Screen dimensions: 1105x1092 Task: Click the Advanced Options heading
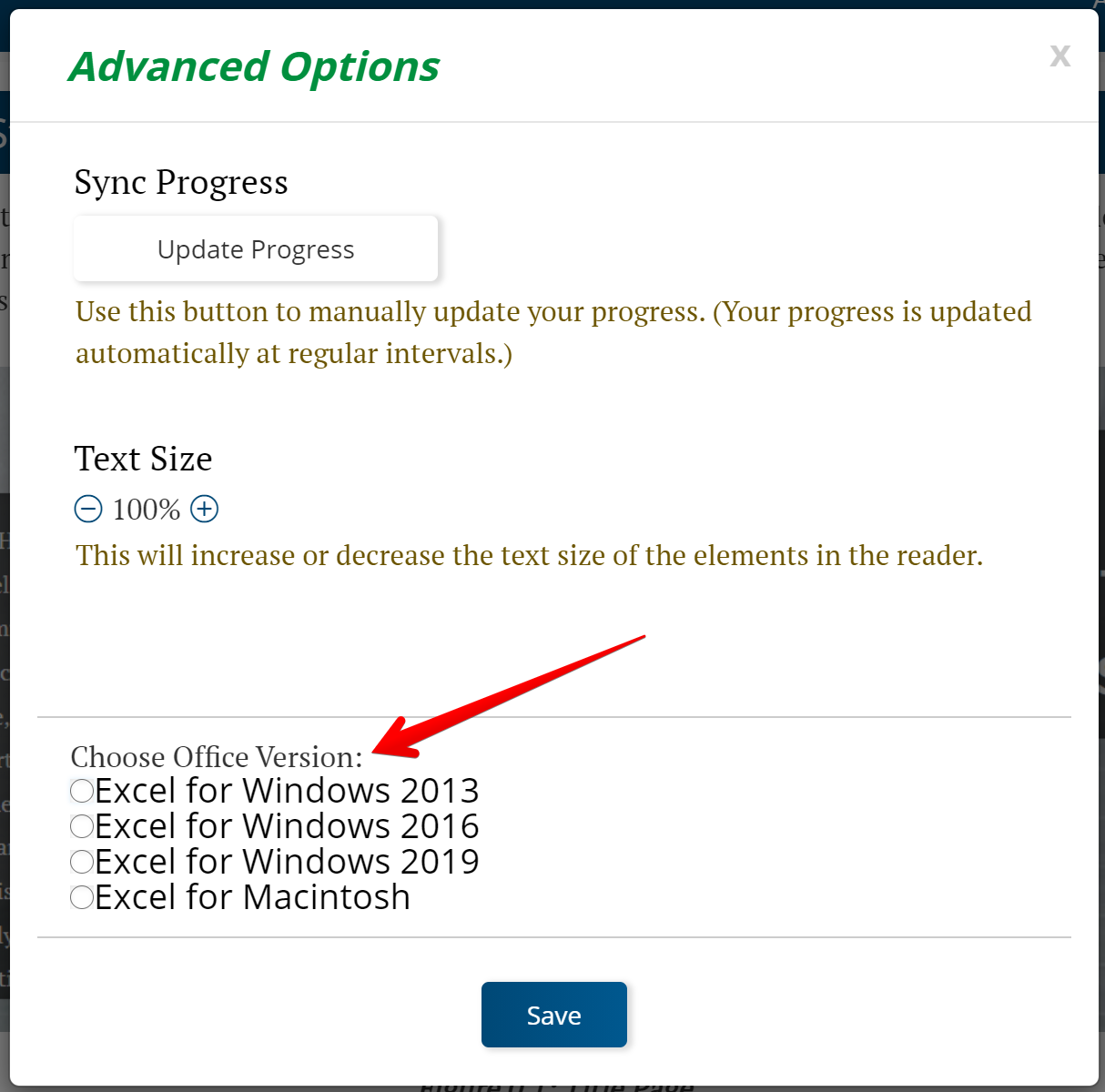(x=254, y=66)
